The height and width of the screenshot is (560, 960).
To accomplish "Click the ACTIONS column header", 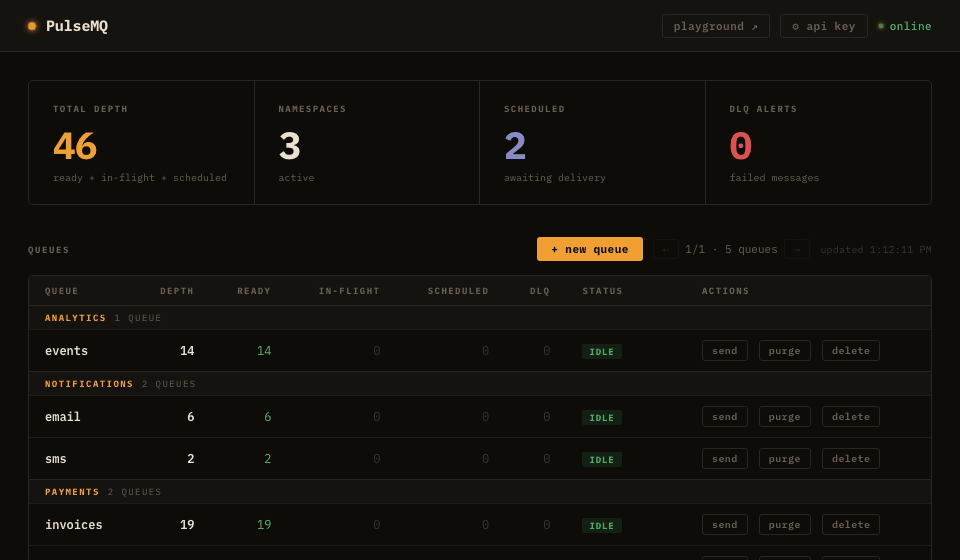I will point(726,291).
